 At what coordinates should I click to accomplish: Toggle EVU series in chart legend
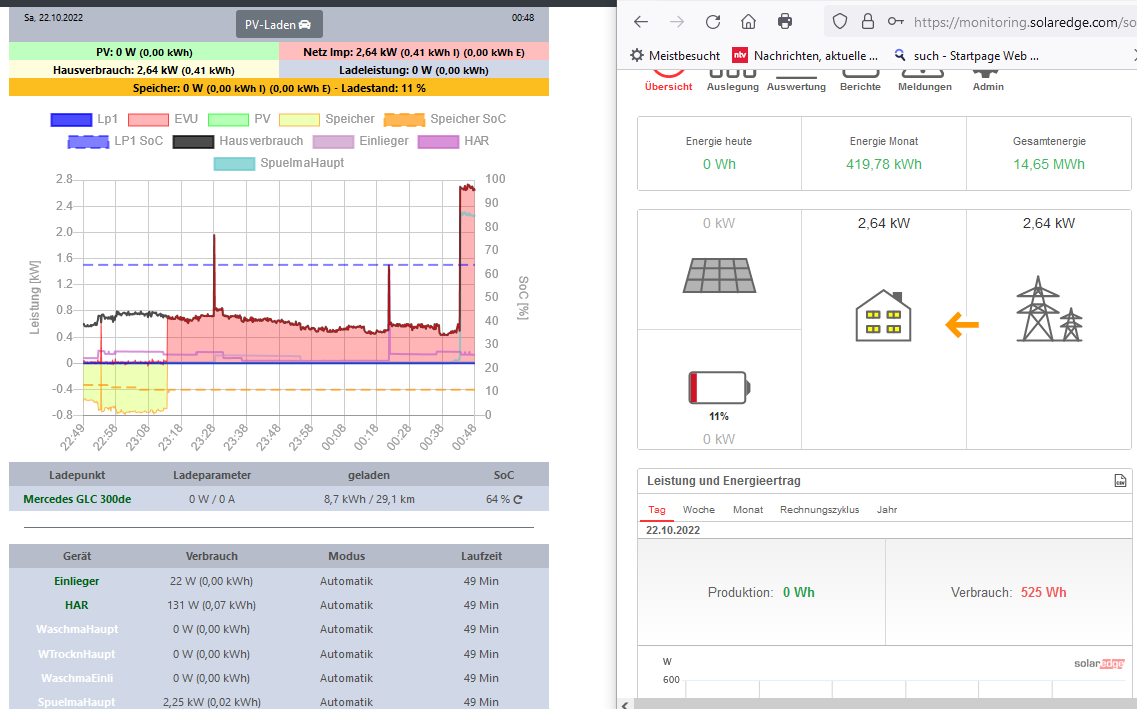186,119
